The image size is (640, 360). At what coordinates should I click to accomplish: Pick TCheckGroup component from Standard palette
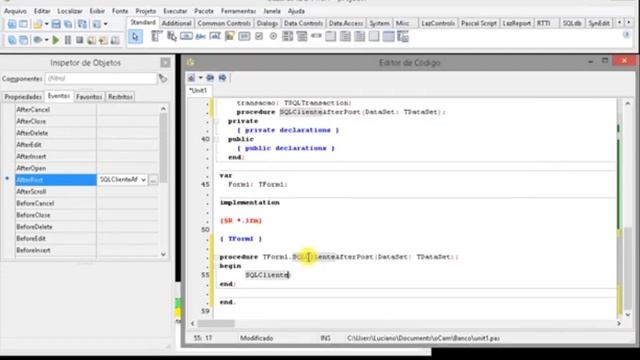360,37
